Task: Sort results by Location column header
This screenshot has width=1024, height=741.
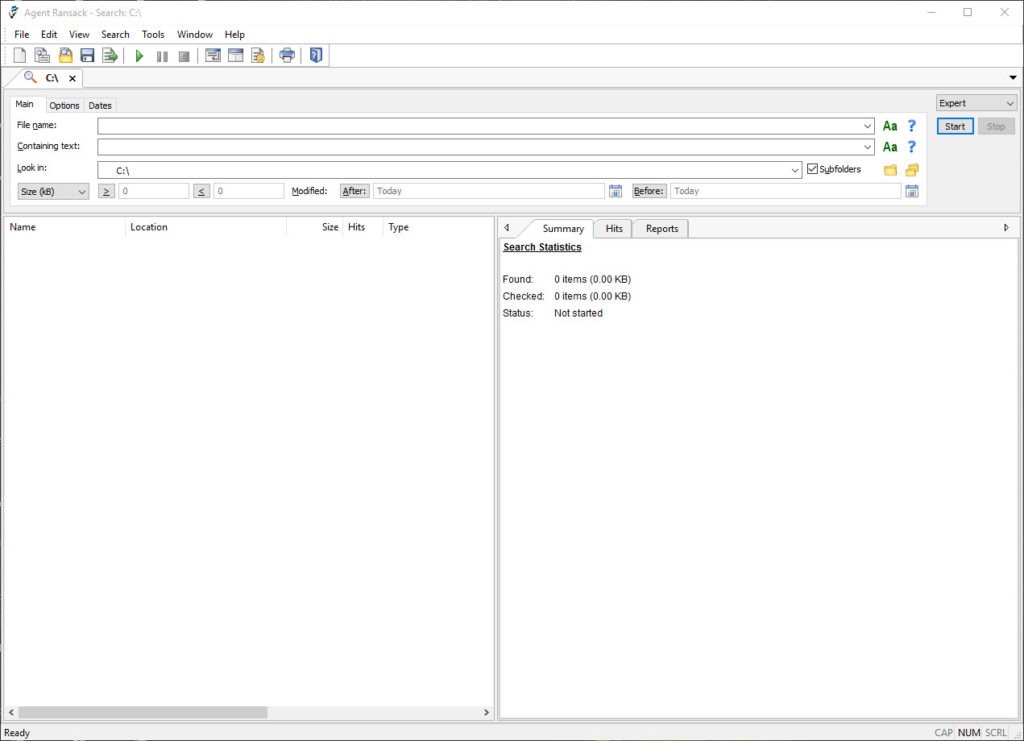Action: [x=205, y=227]
